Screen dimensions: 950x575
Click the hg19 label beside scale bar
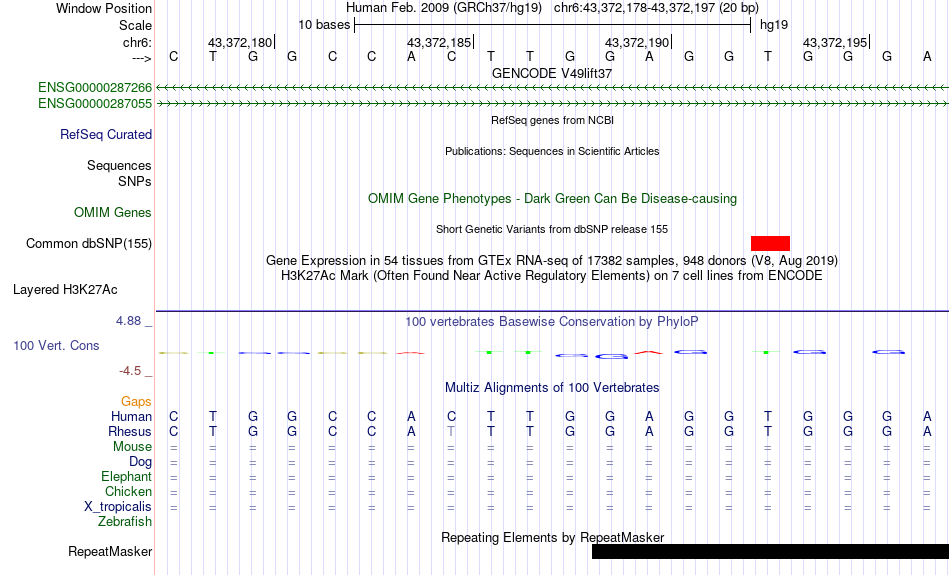pos(774,25)
